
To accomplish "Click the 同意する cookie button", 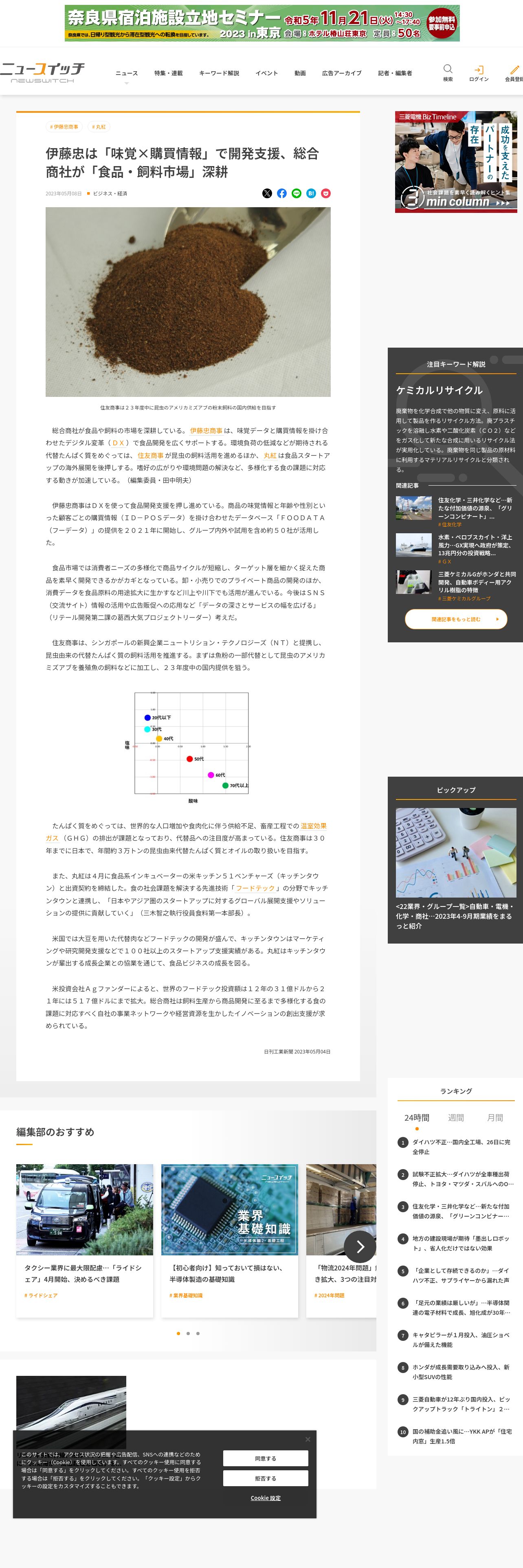I will (266, 1459).
